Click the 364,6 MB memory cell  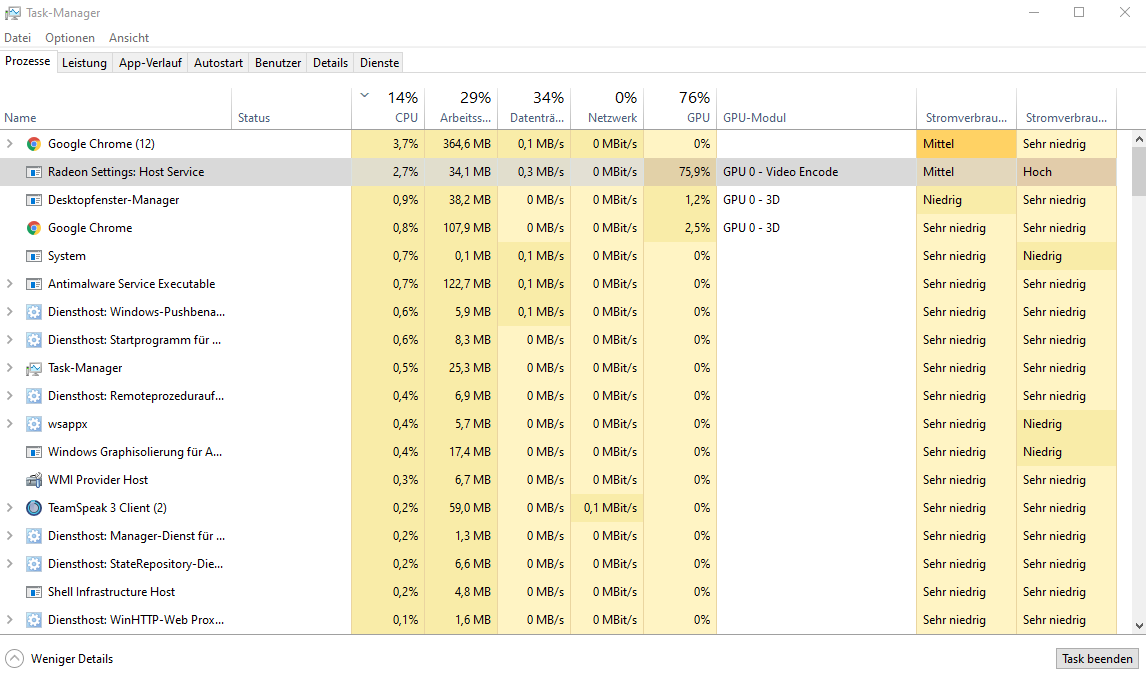(461, 144)
